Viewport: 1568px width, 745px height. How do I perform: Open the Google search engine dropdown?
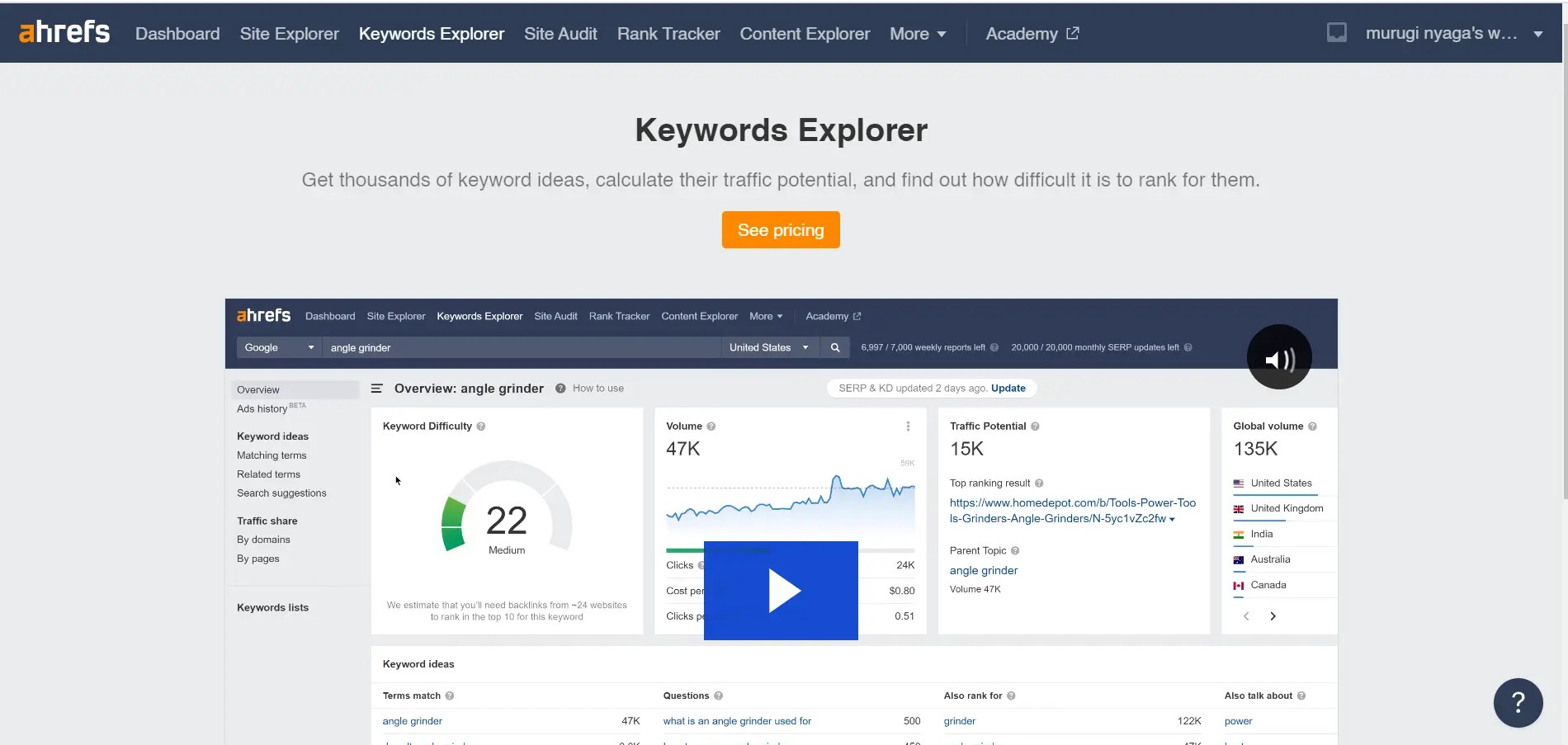(x=277, y=347)
